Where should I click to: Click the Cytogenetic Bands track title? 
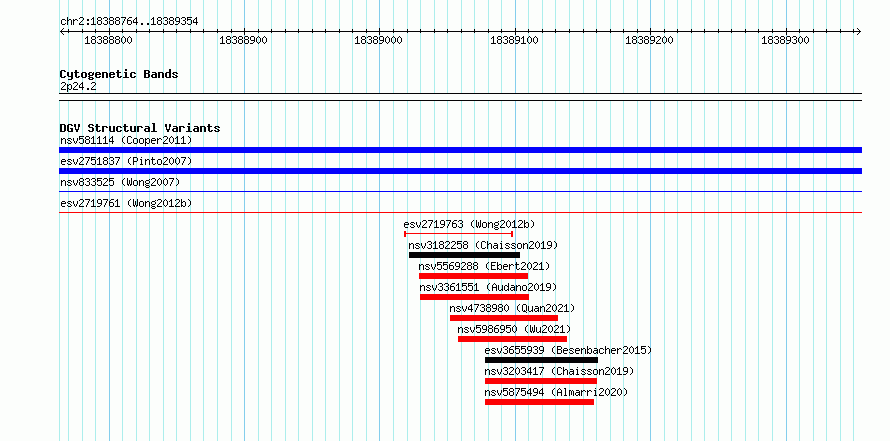[119, 74]
